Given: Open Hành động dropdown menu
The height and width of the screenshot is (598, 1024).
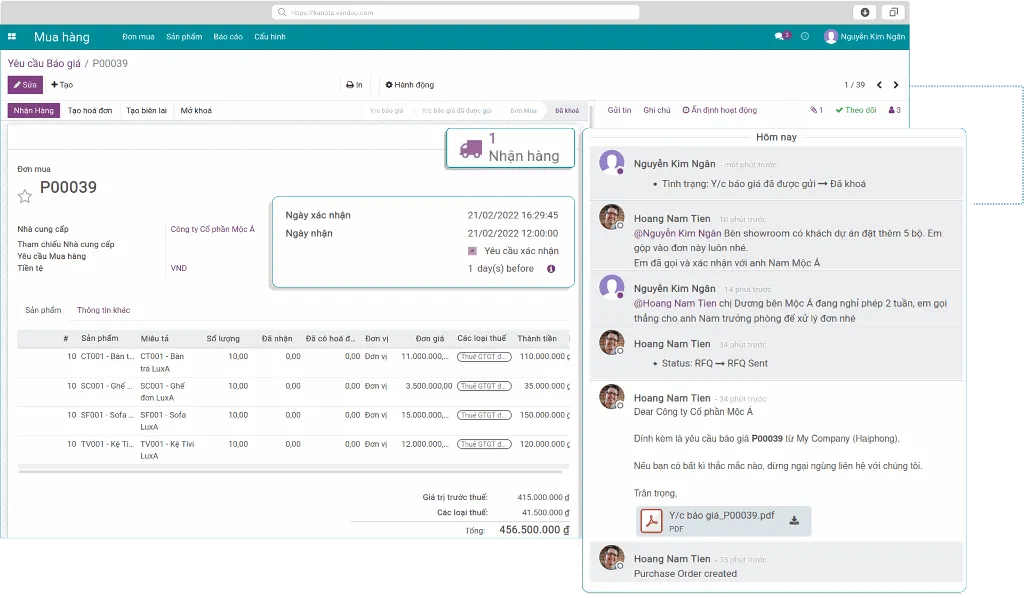Looking at the screenshot, I should click(410, 85).
